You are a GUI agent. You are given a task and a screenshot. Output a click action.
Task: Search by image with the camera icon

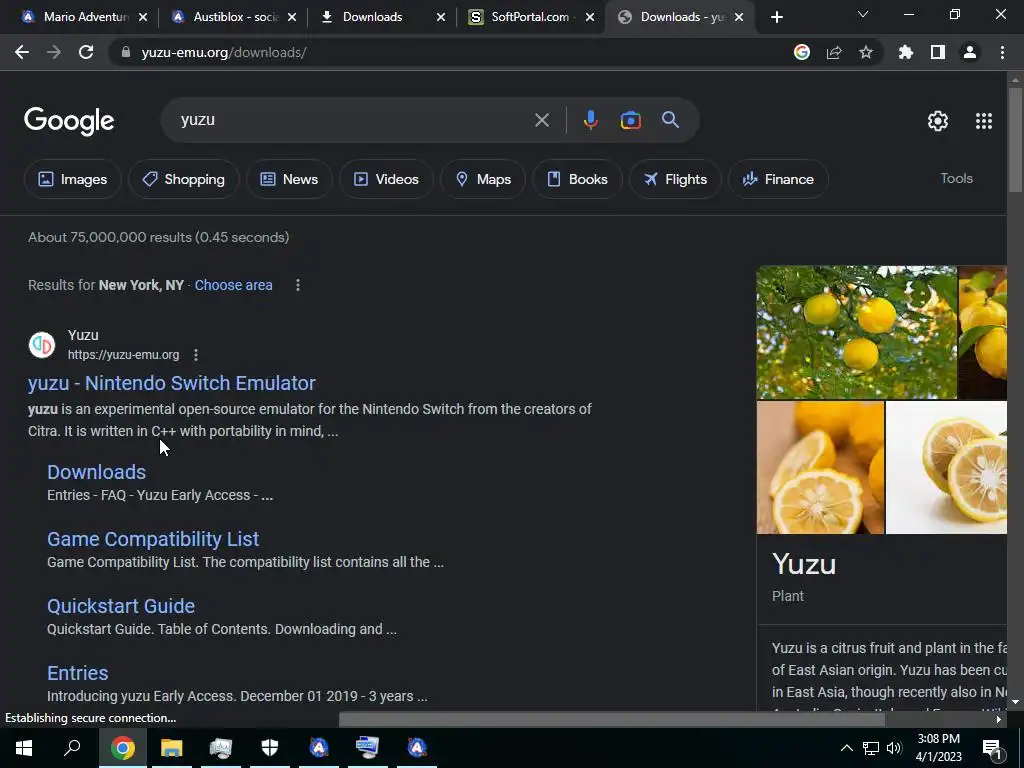pyautogui.click(x=631, y=120)
